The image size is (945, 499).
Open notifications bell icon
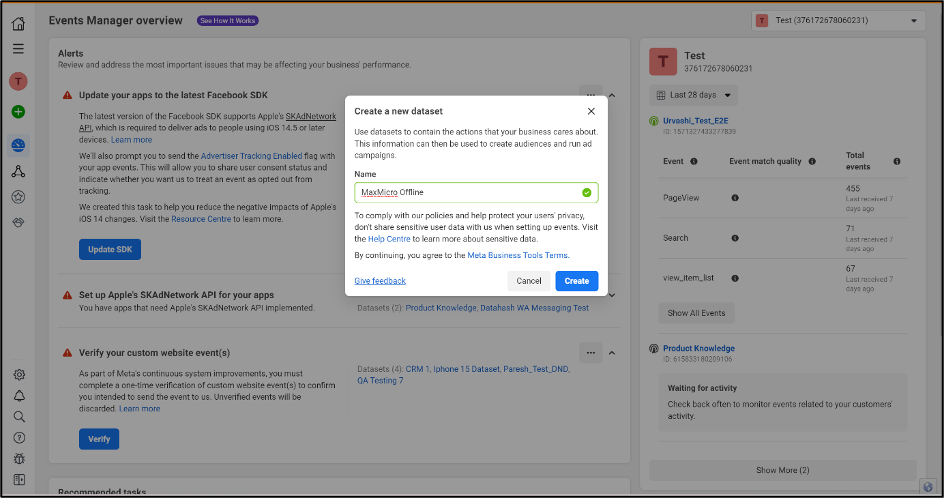[19, 396]
